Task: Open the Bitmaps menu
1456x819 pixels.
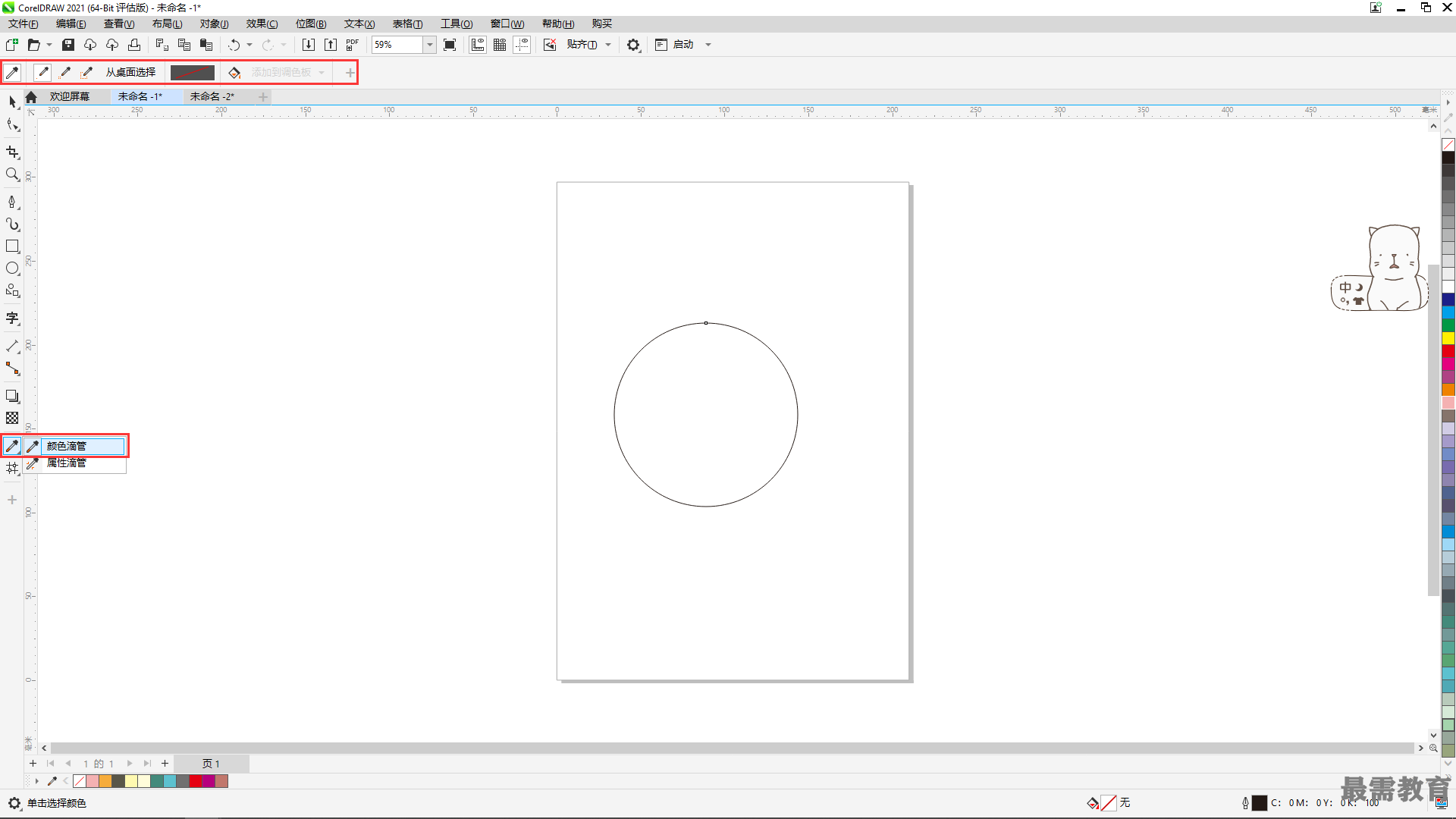Action: 311,24
